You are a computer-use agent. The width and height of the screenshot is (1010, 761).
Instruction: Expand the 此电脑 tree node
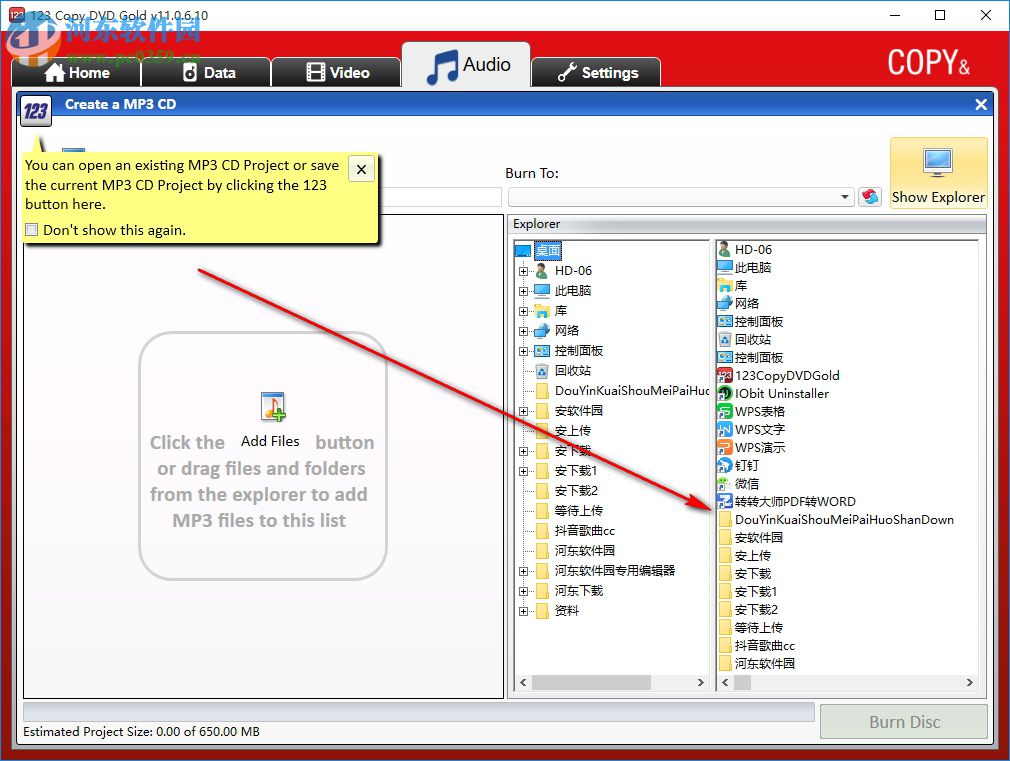(524, 291)
